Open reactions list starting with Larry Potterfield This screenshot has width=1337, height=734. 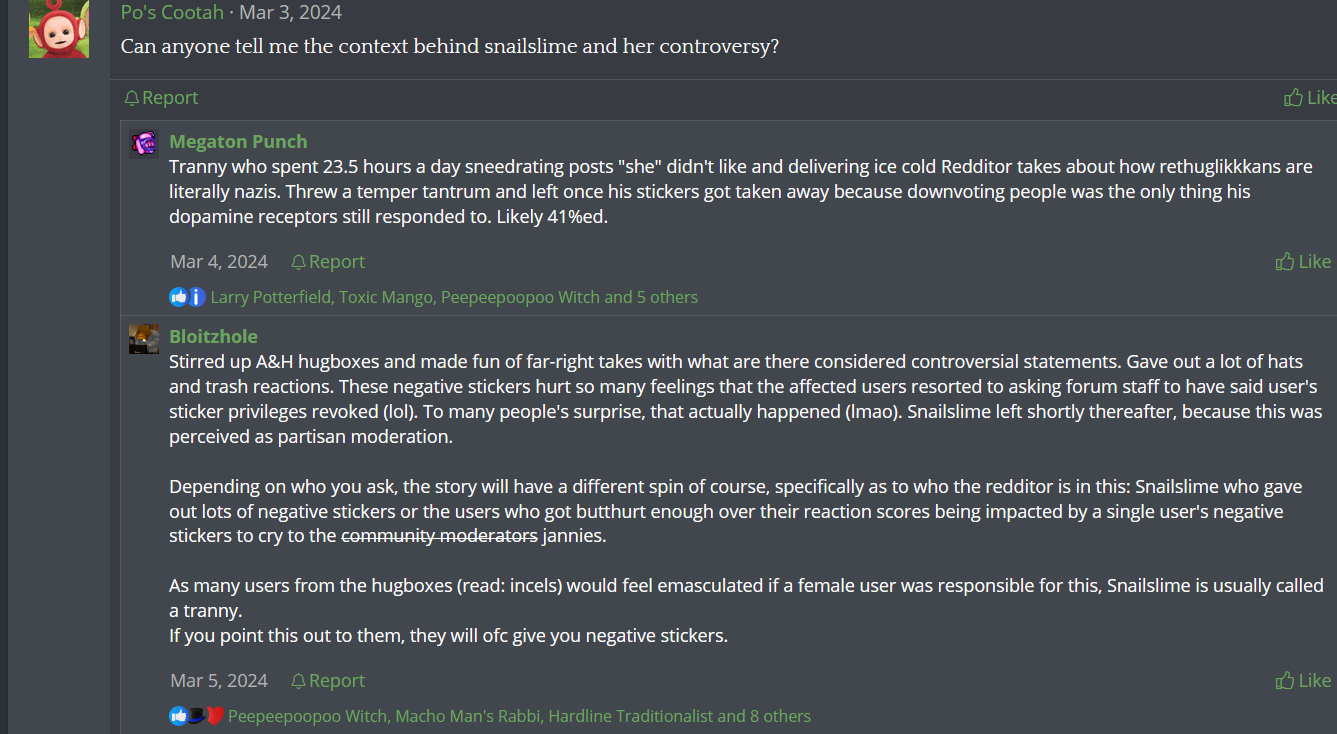coord(454,297)
